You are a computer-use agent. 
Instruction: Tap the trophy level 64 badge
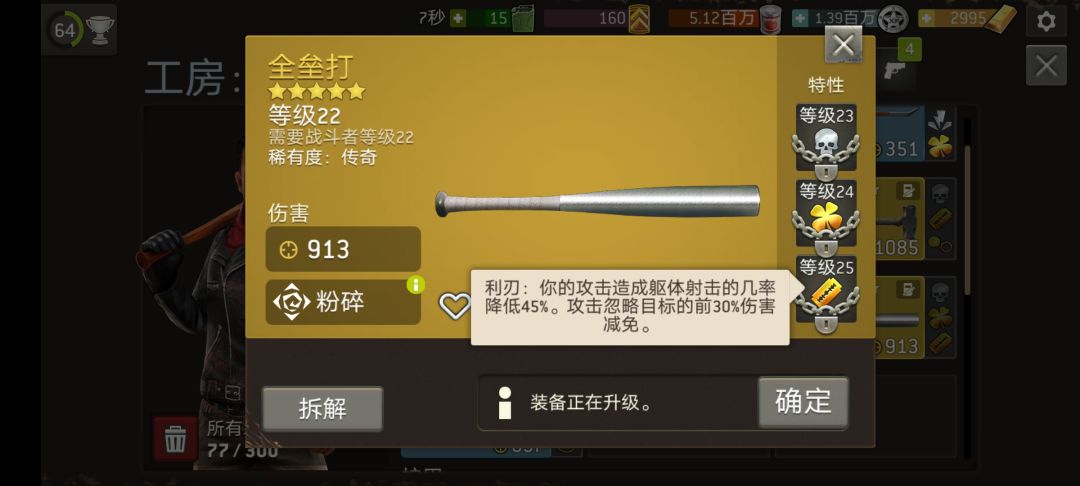pos(79,30)
